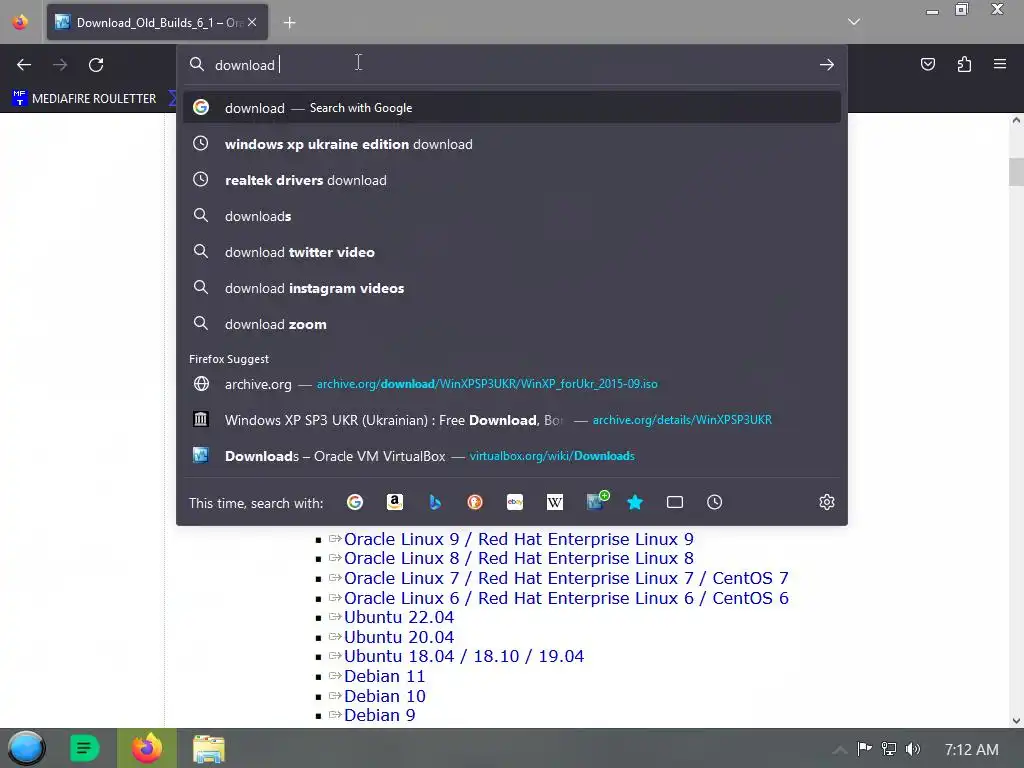Search bookmarks with the star icon
Viewport: 1024px width, 768px height.
(x=635, y=502)
